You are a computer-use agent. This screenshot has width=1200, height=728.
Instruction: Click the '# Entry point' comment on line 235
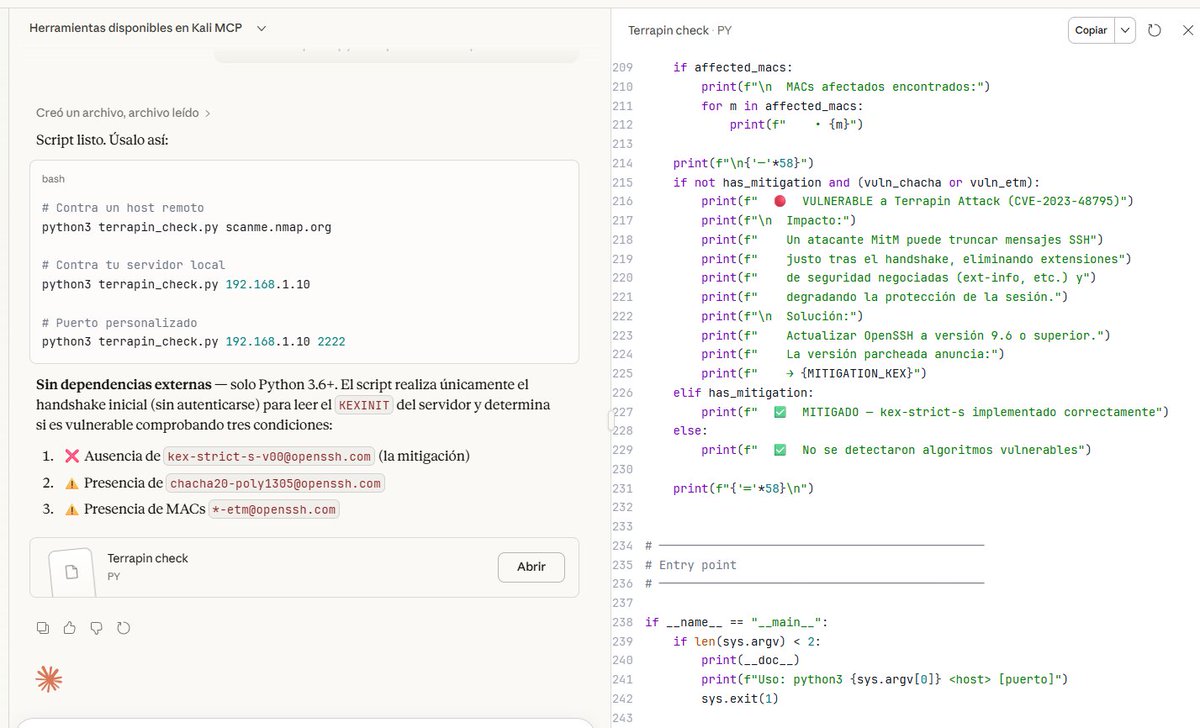point(690,565)
